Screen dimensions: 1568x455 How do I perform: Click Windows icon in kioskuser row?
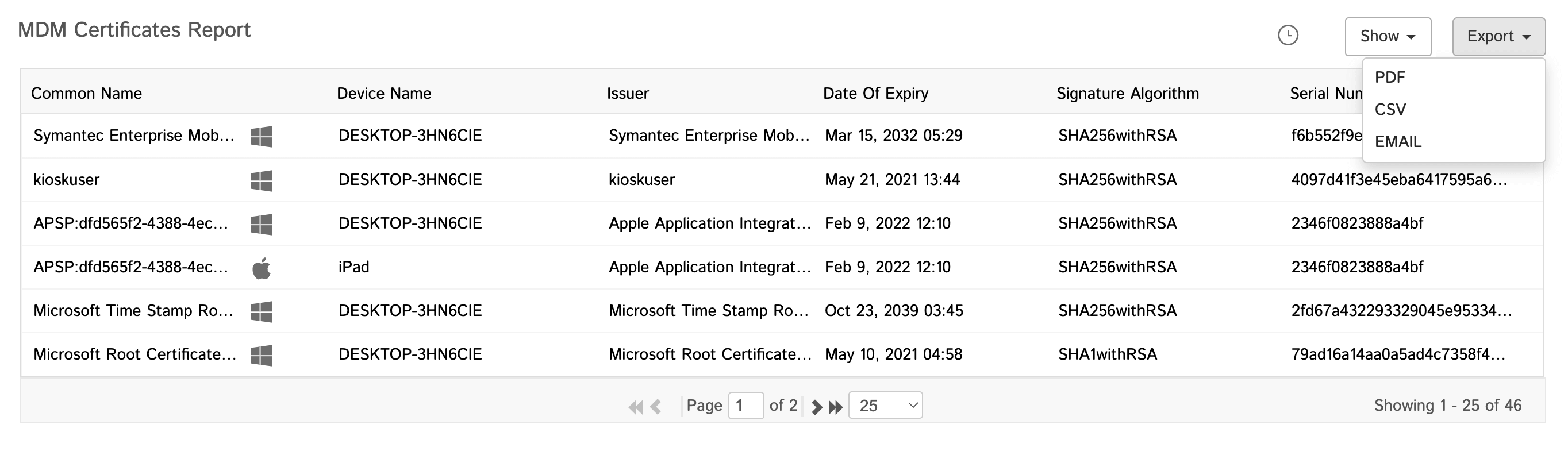pyautogui.click(x=261, y=180)
